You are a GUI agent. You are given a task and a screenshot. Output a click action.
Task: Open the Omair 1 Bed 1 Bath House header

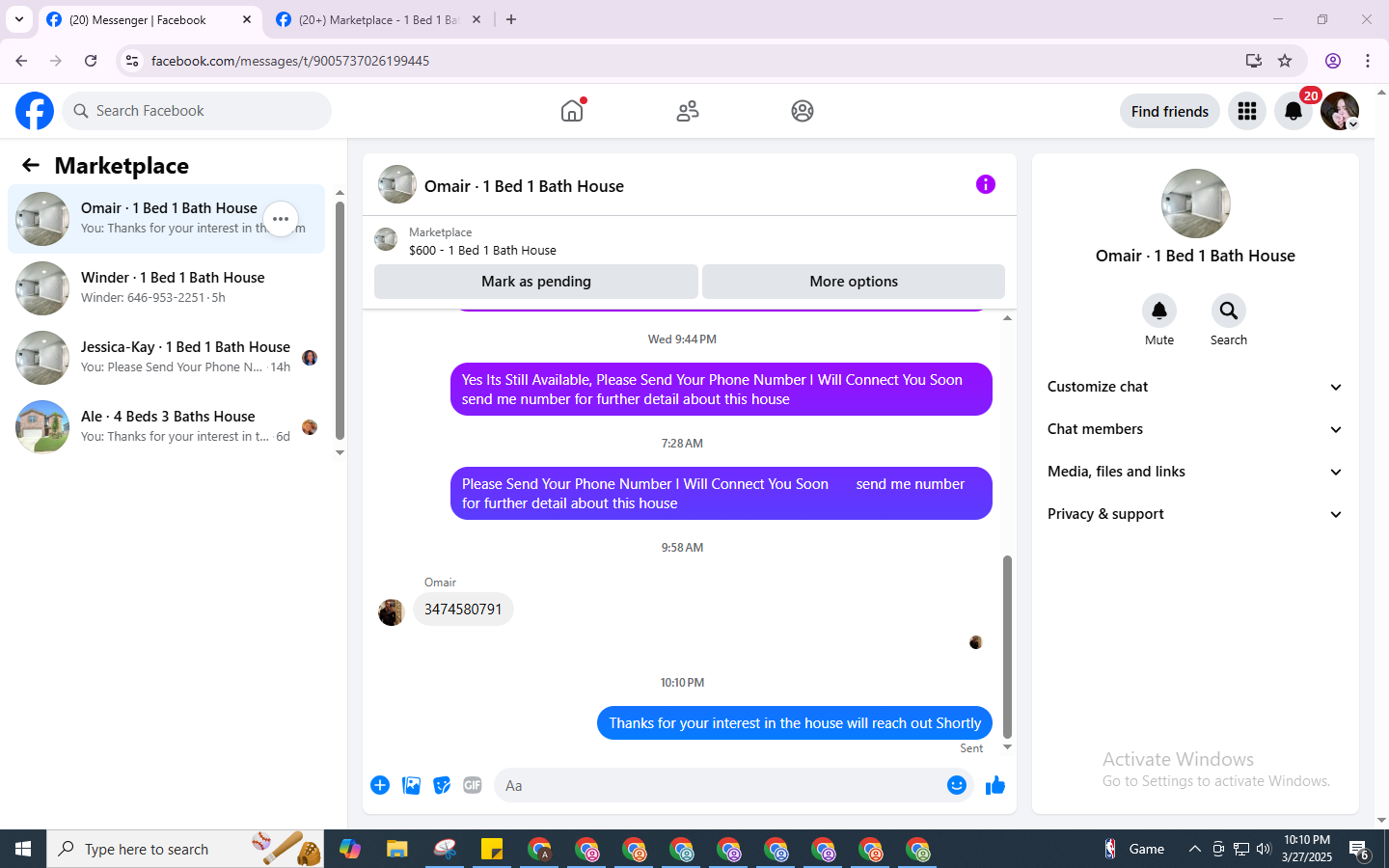click(x=524, y=186)
